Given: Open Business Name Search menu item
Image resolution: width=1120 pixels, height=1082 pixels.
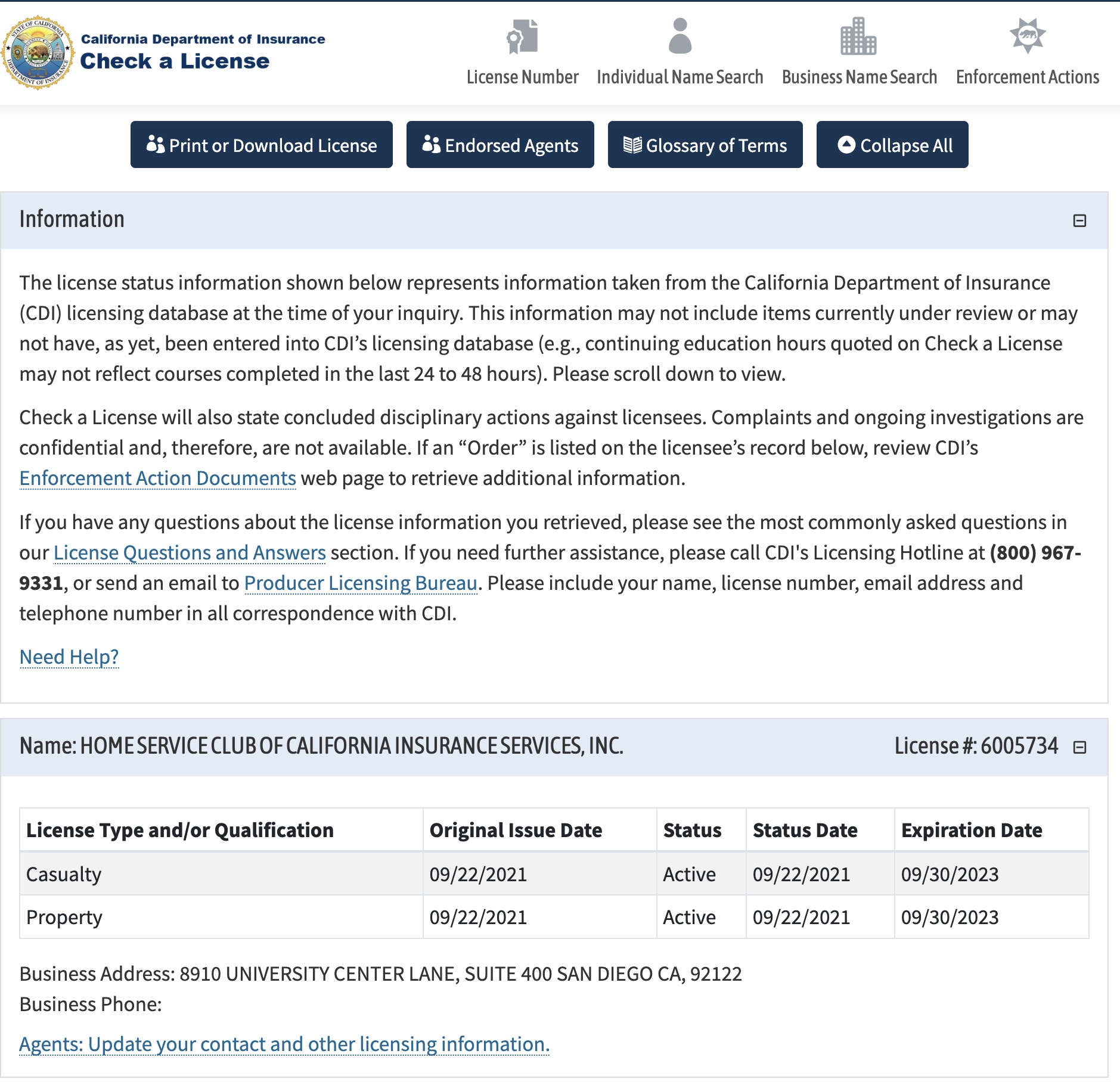Looking at the screenshot, I should coord(859,77).
